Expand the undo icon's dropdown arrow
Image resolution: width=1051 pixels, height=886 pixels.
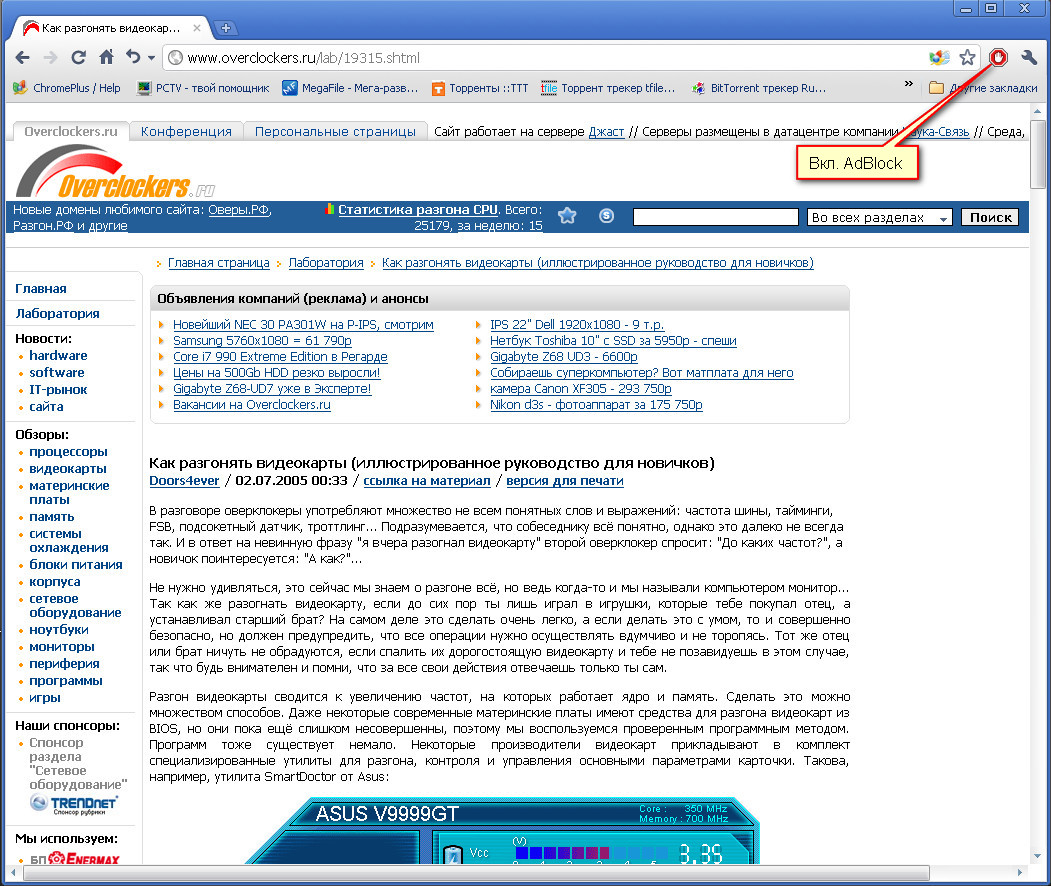point(151,58)
